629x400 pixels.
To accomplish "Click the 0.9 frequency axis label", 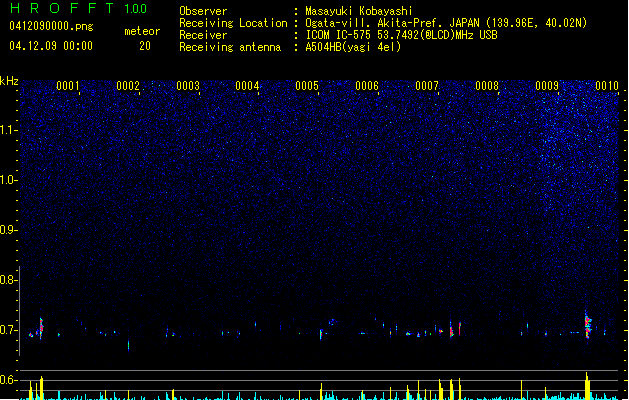I will click(9, 230).
